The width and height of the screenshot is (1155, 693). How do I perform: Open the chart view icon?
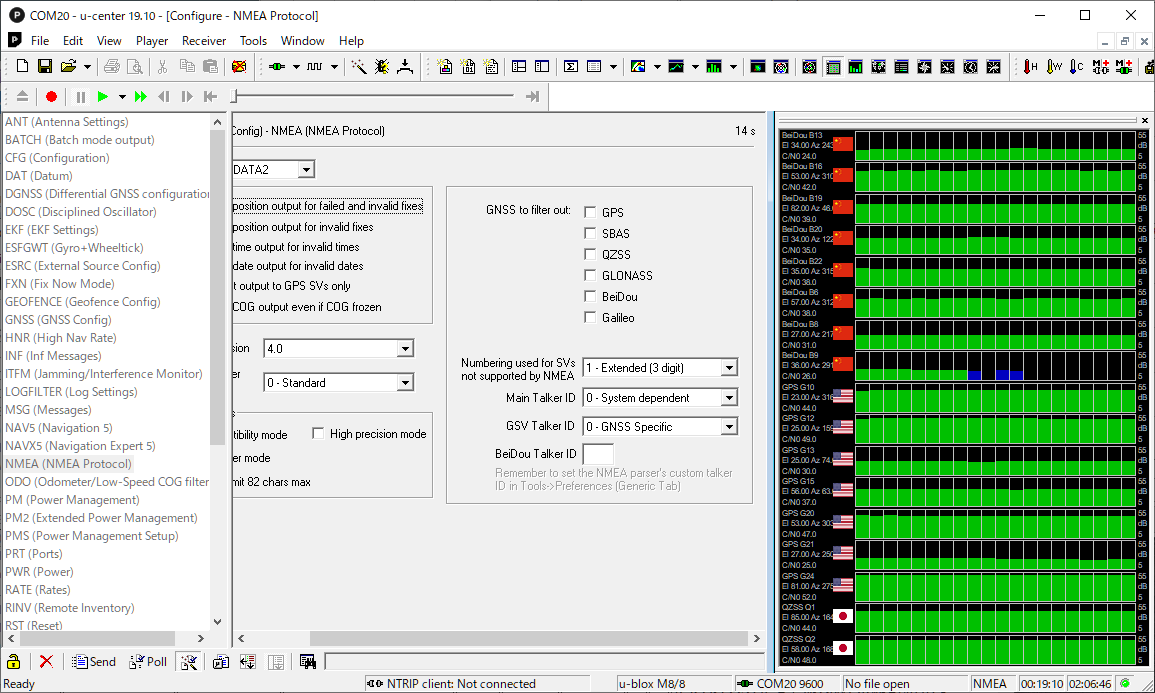click(675, 66)
